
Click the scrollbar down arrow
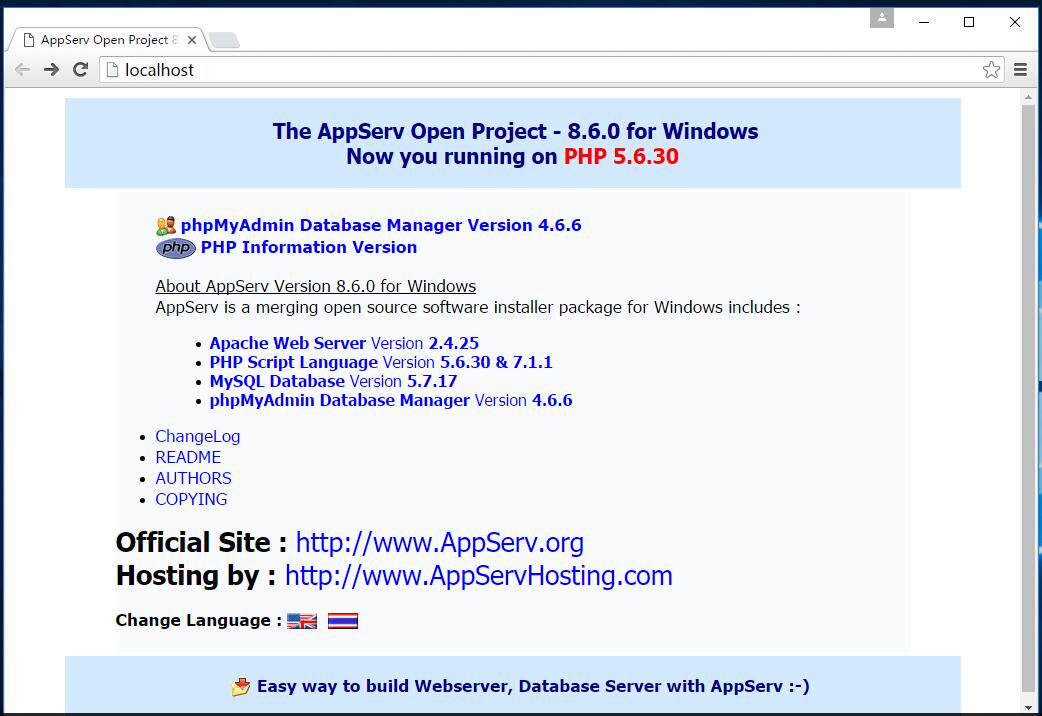1028,707
